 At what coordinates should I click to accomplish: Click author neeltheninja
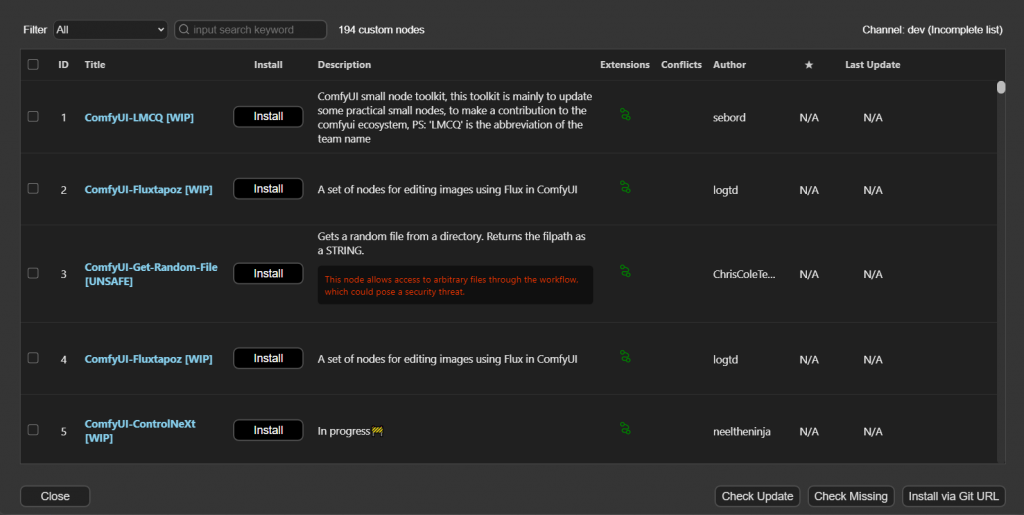point(742,431)
